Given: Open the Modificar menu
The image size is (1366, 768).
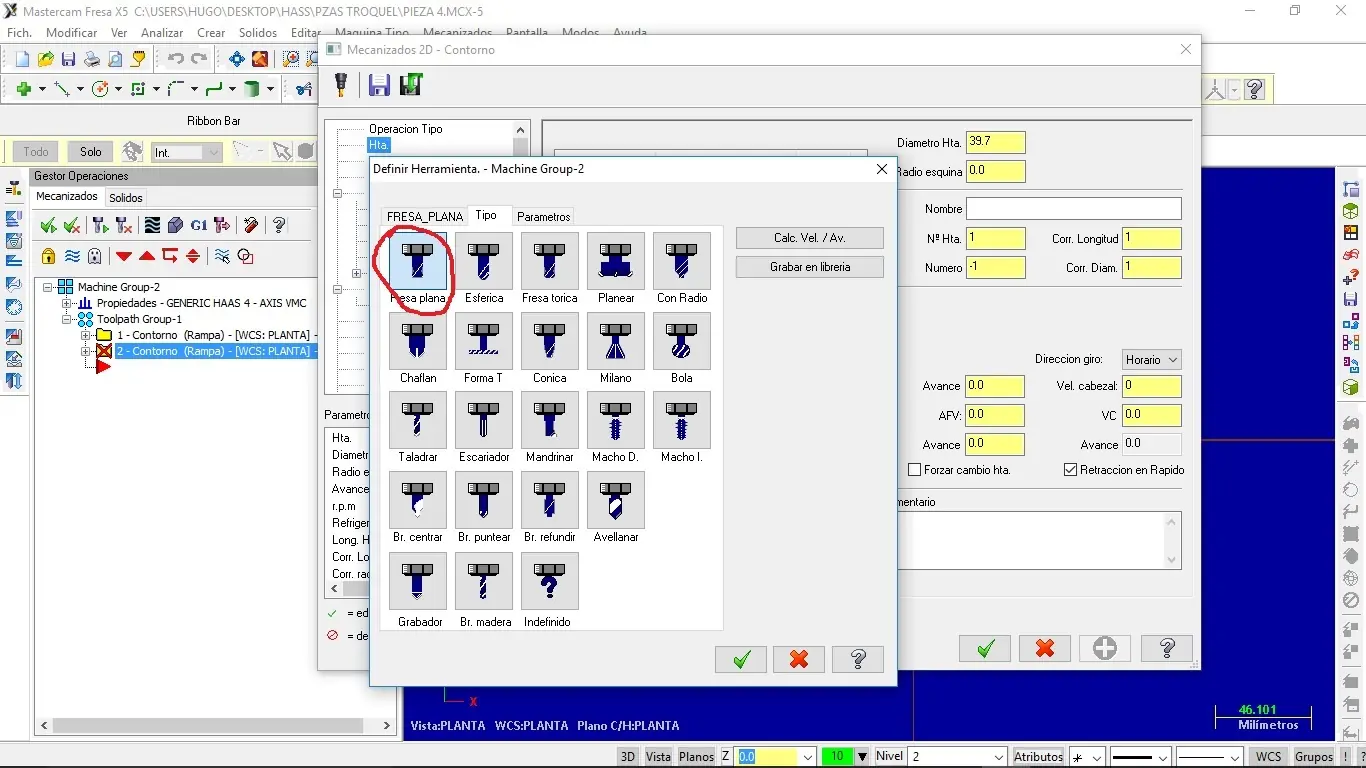Looking at the screenshot, I should [x=72, y=33].
